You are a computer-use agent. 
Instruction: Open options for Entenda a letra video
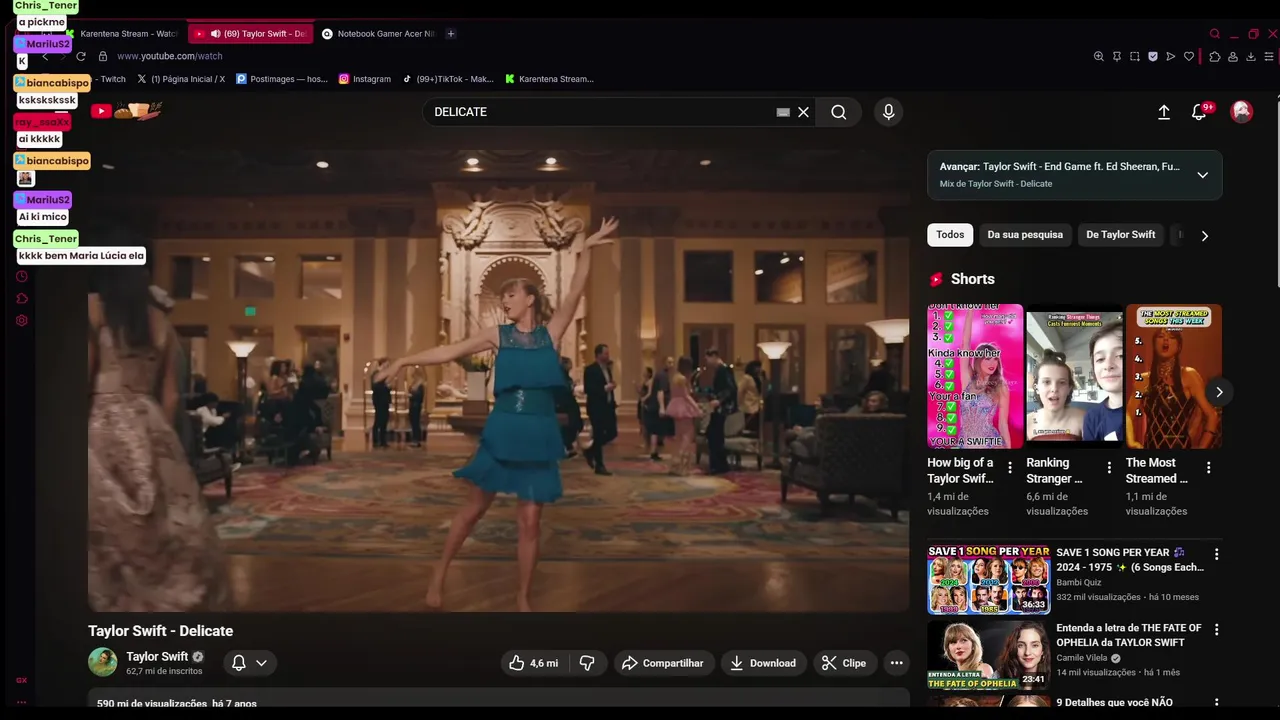point(1216,630)
